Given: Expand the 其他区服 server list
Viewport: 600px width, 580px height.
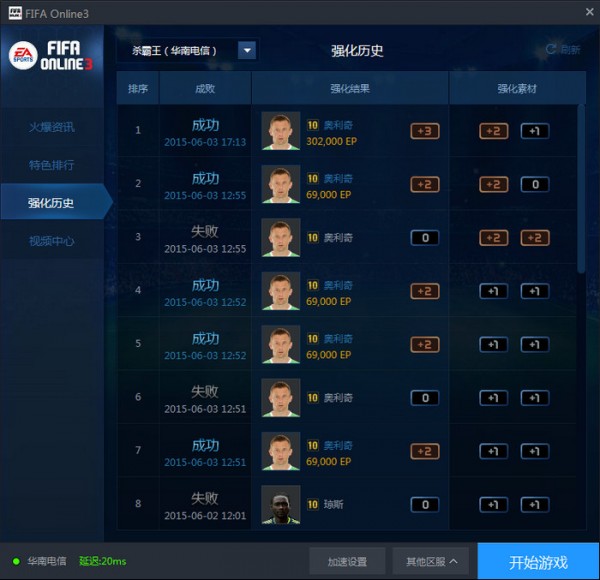Looking at the screenshot, I should [430, 561].
